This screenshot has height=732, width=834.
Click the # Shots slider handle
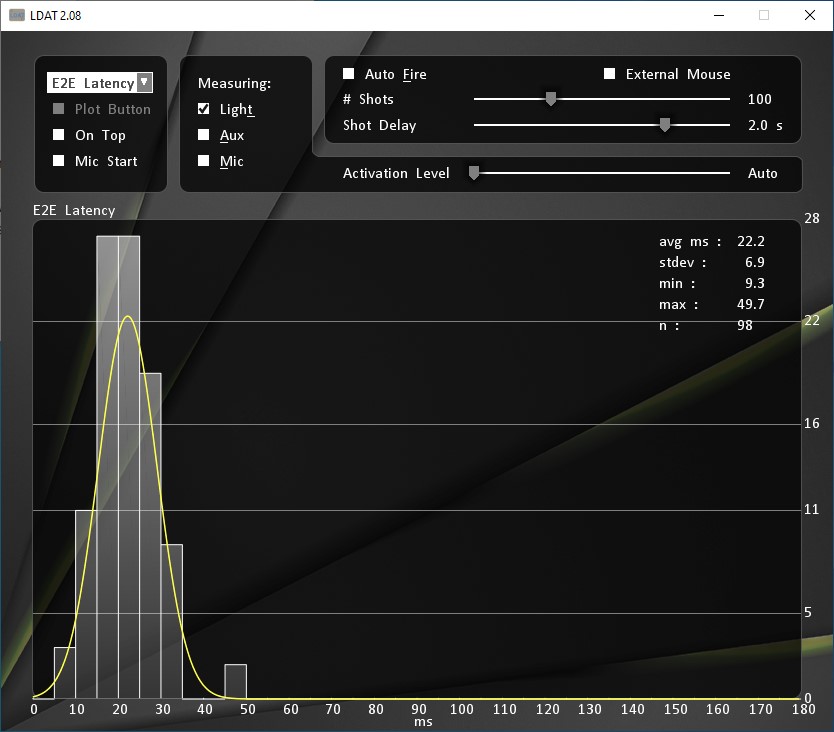coord(551,99)
